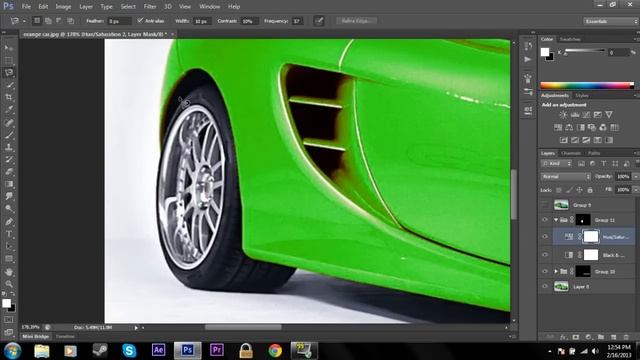The image size is (640, 360).
Task: Toggle Lock transparent pixels
Action: pyautogui.click(x=559, y=190)
